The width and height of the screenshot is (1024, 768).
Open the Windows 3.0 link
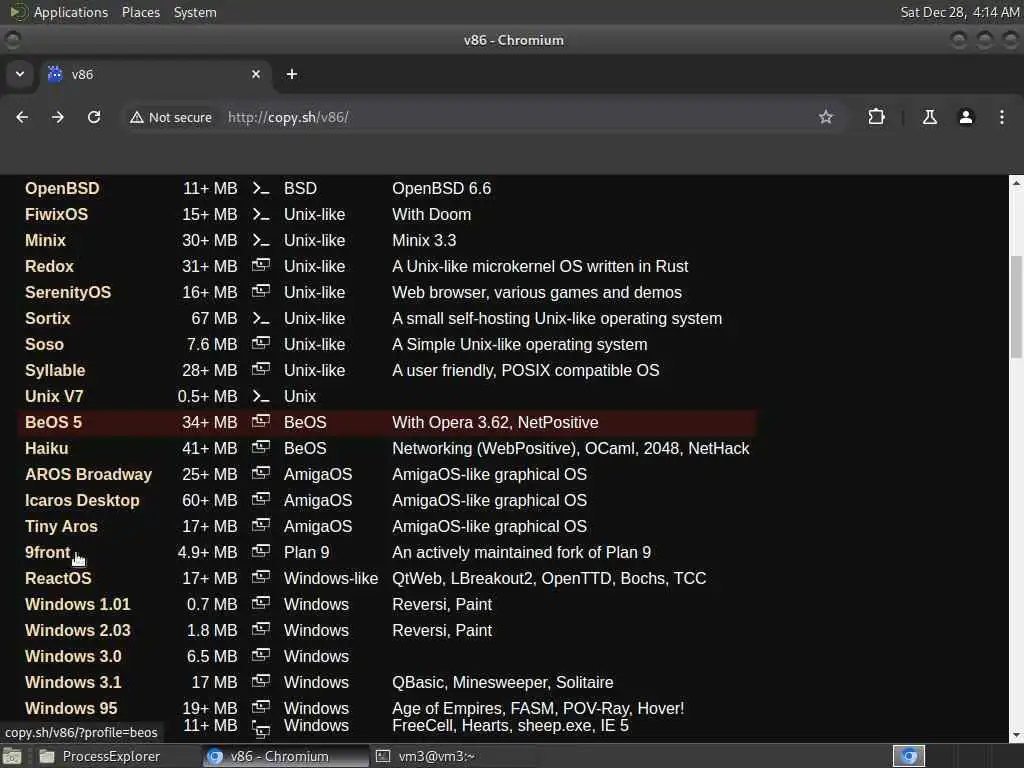tap(73, 656)
